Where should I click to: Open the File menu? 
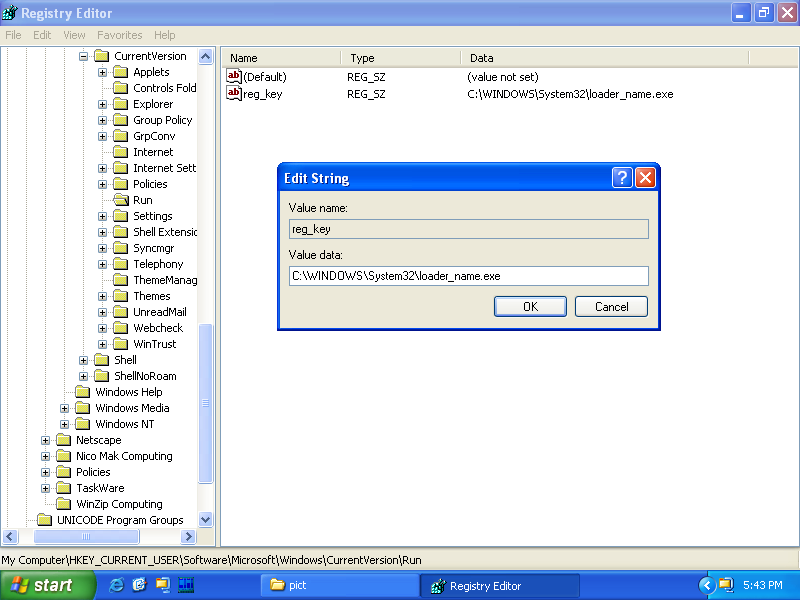click(13, 35)
